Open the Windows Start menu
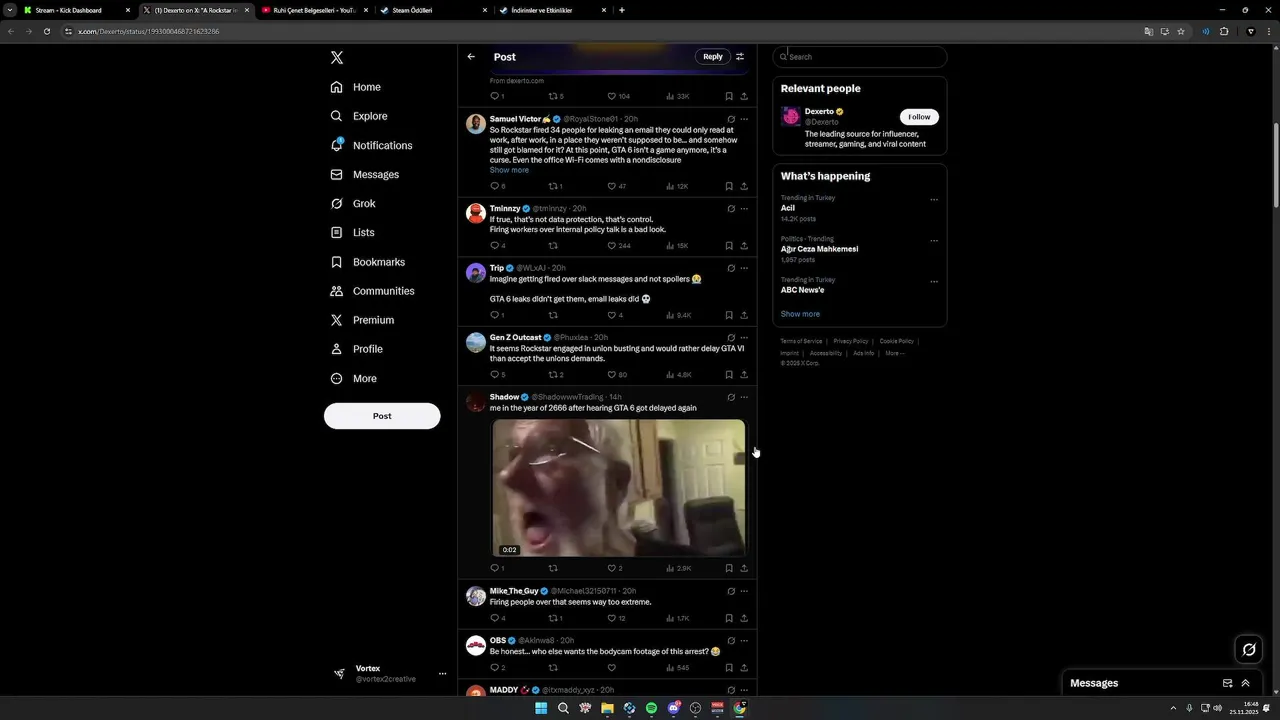The image size is (1280, 720). click(541, 708)
